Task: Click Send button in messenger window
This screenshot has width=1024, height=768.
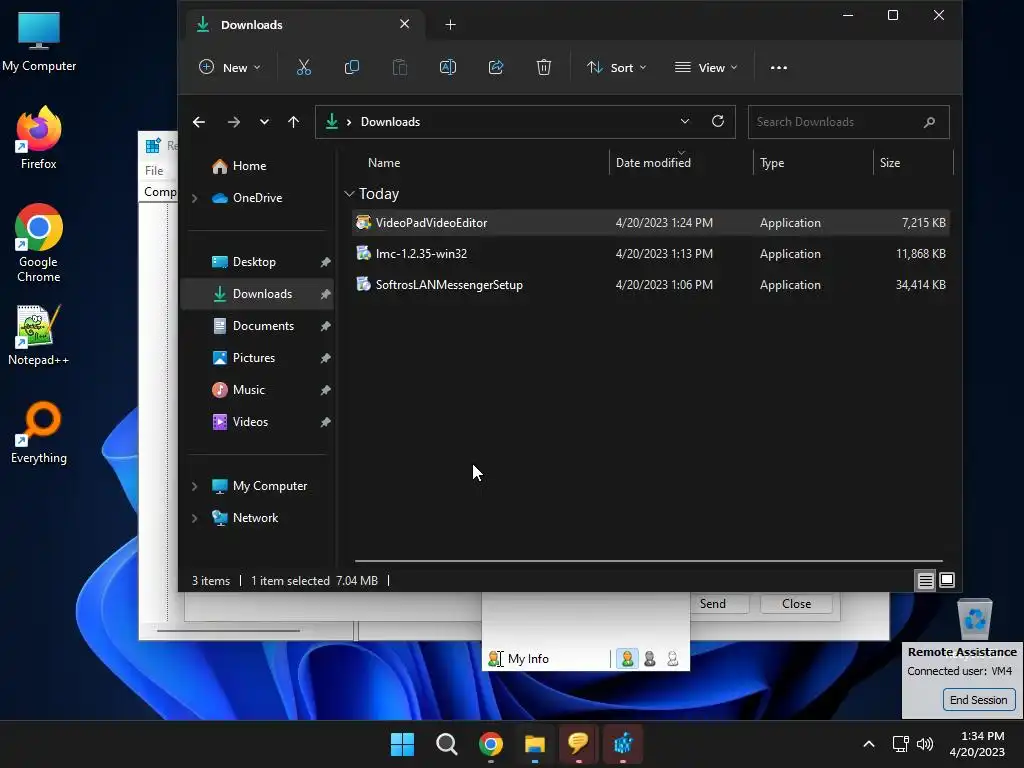Action: (712, 604)
